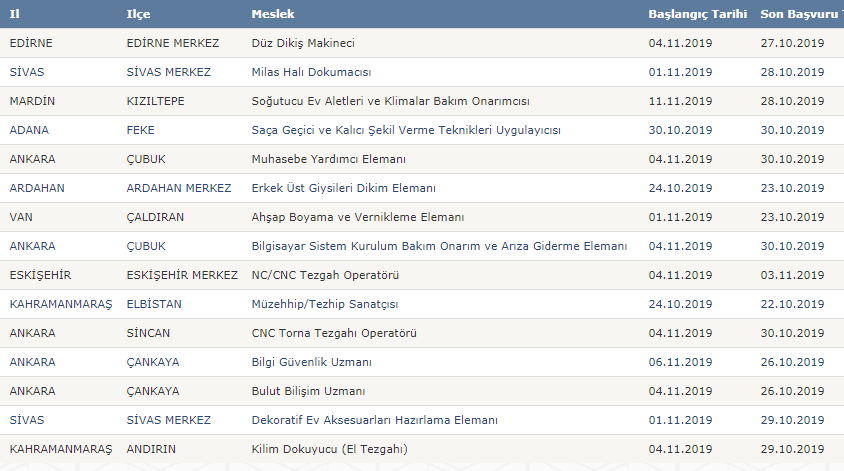Open Ahşap Boyama ve Vernikleme Elemanı
Image resolution: width=844 pixels, height=471 pixels.
point(357,217)
